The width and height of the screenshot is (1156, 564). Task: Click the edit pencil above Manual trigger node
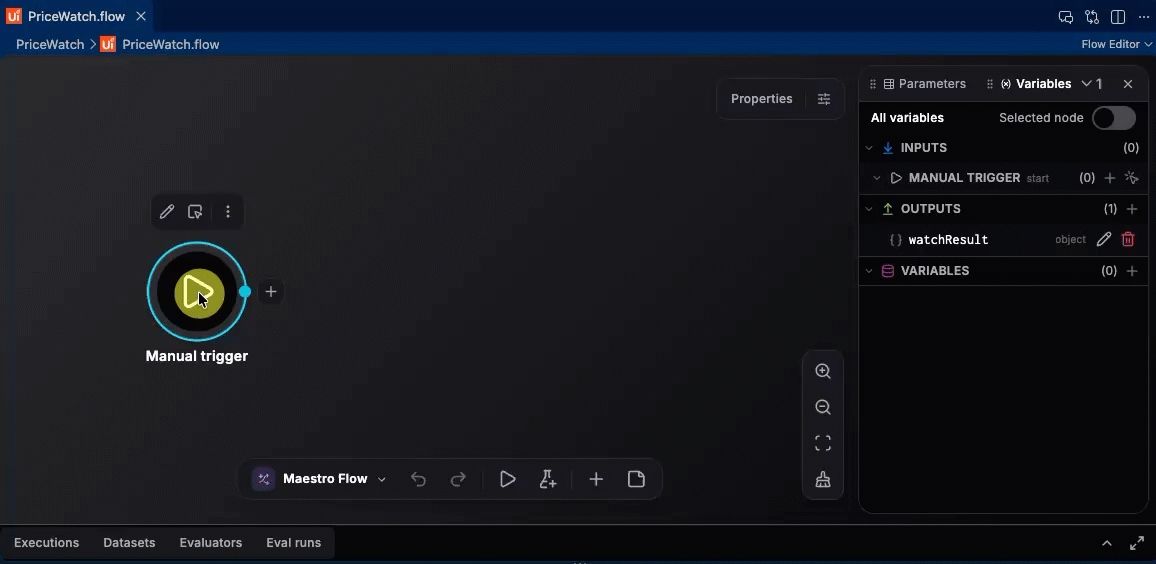pyautogui.click(x=167, y=212)
